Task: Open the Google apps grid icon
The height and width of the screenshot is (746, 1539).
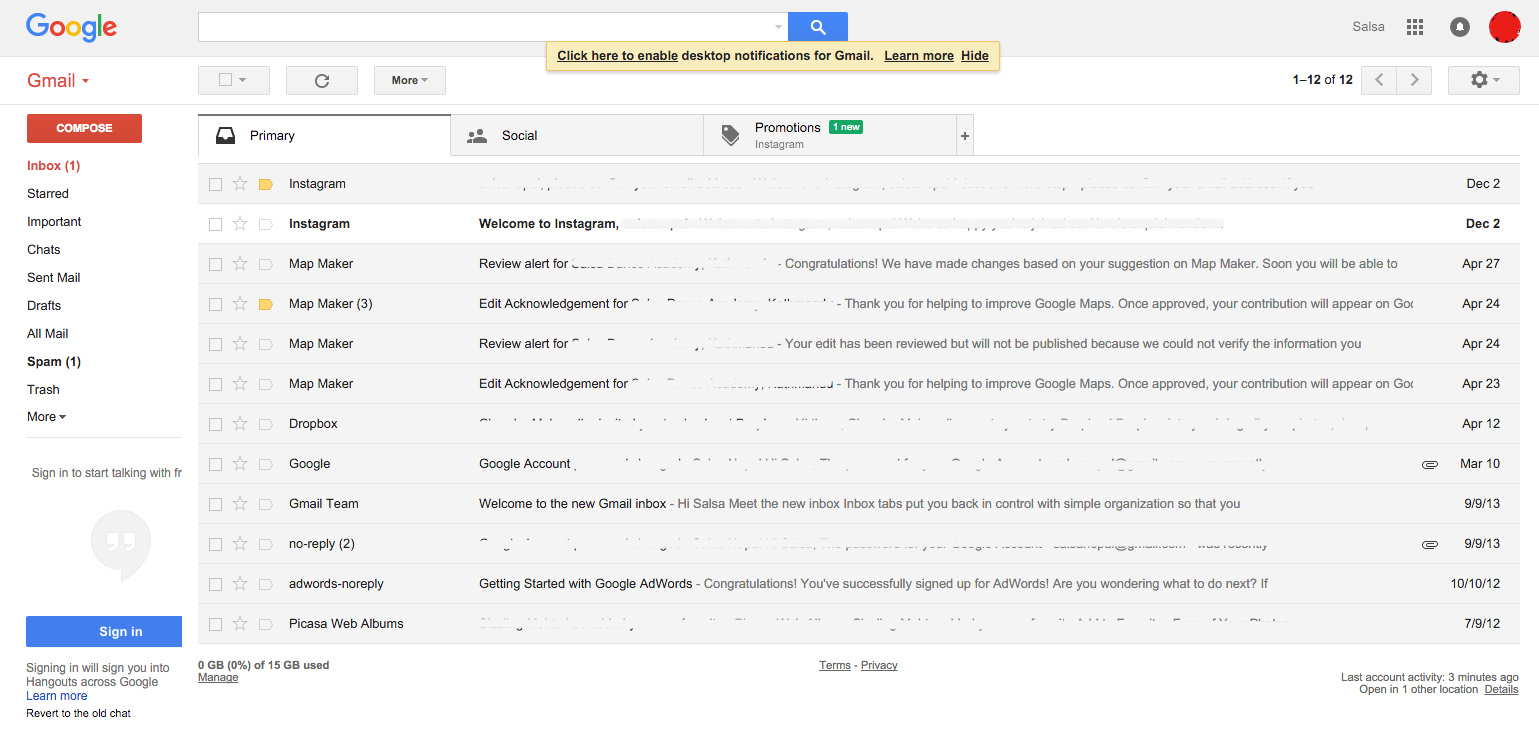Action: [x=1415, y=27]
